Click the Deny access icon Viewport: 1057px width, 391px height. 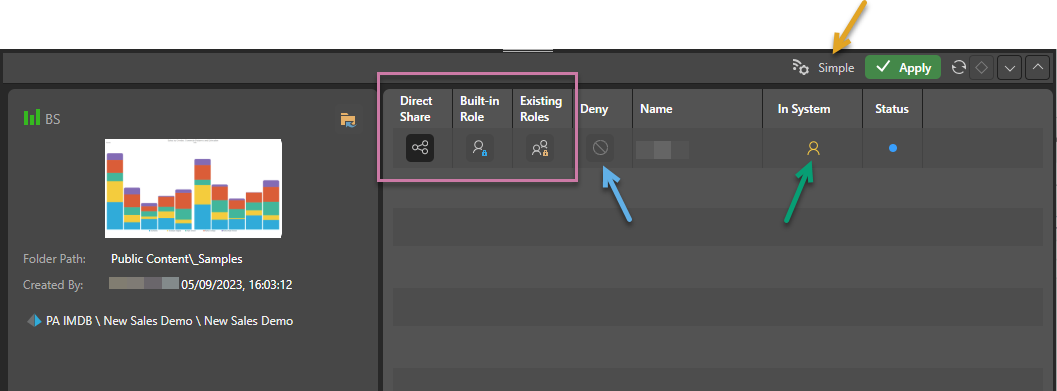[600, 148]
